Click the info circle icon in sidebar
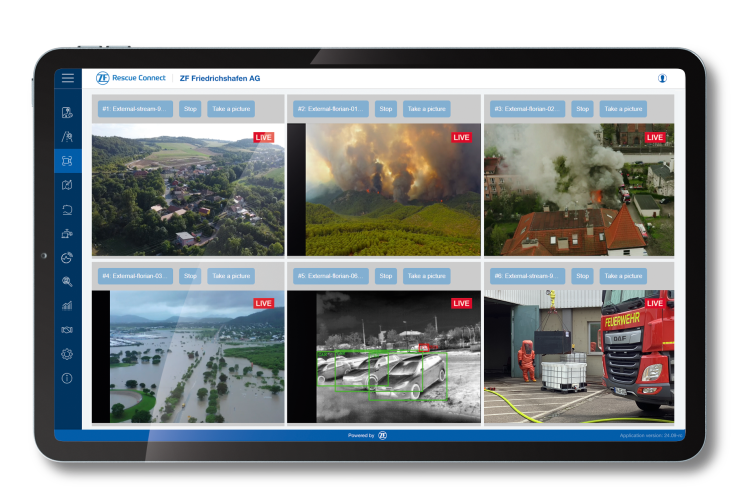 tap(68, 378)
